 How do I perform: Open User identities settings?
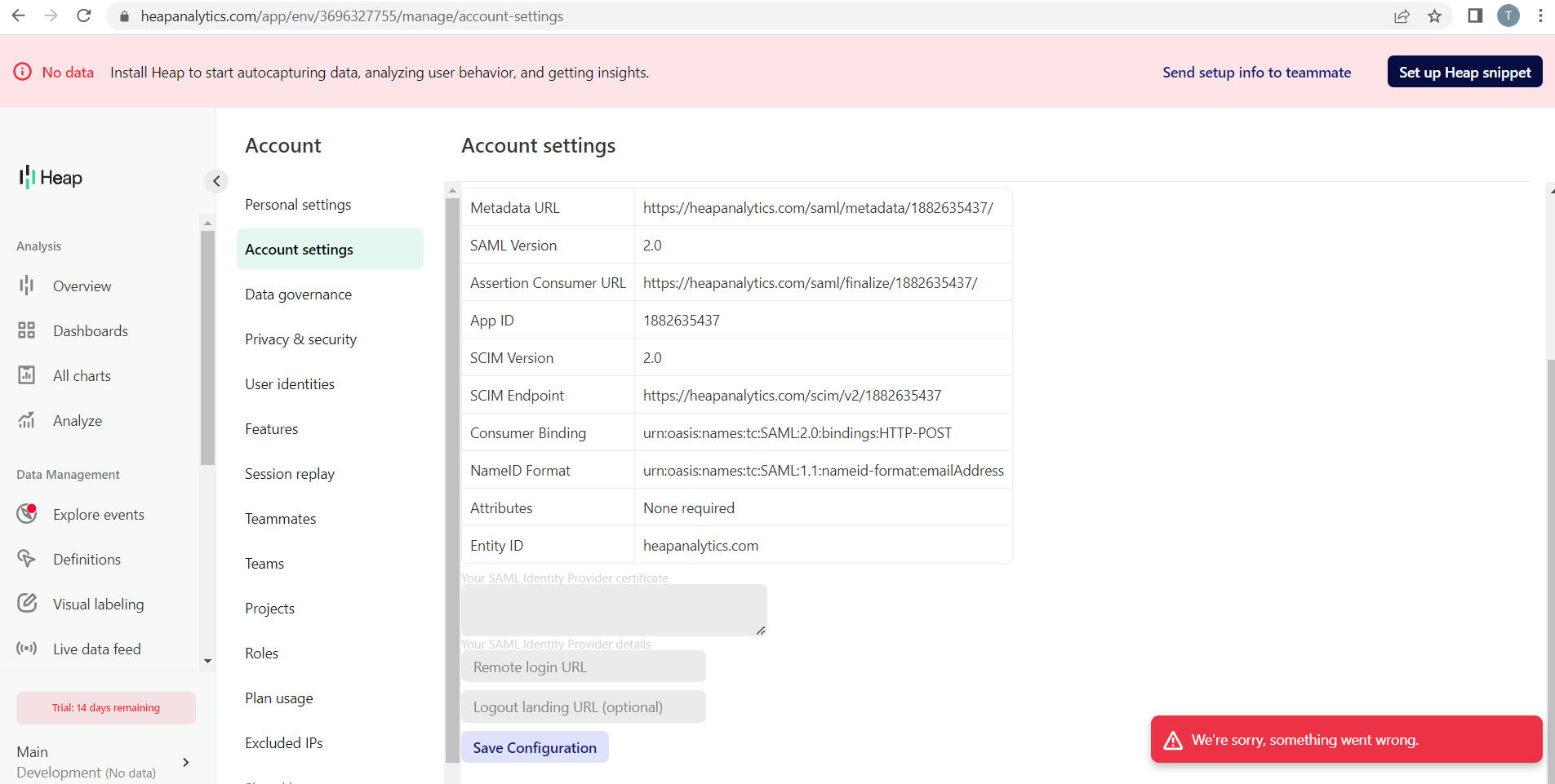290,384
